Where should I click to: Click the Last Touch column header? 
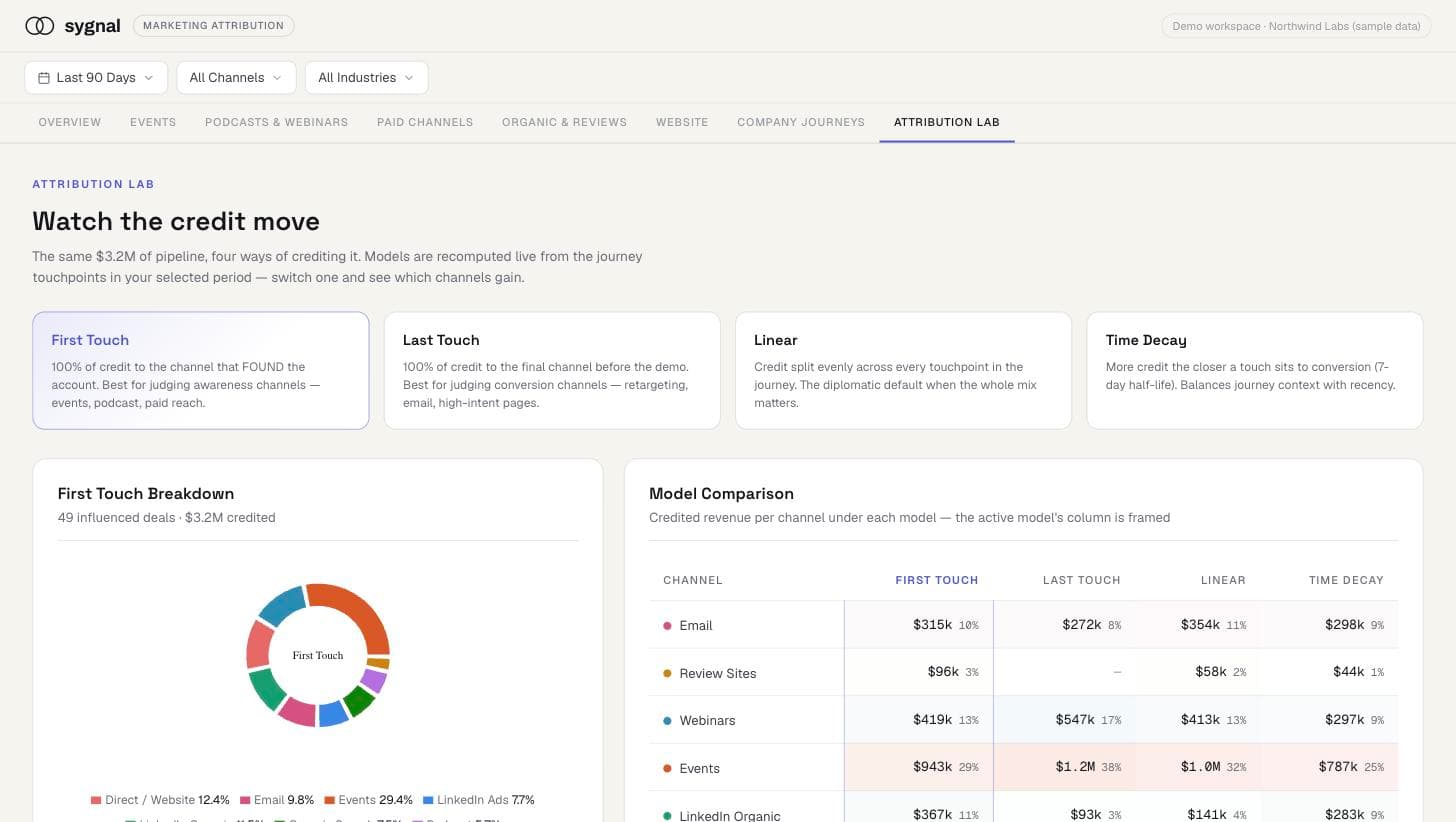tap(1082, 580)
